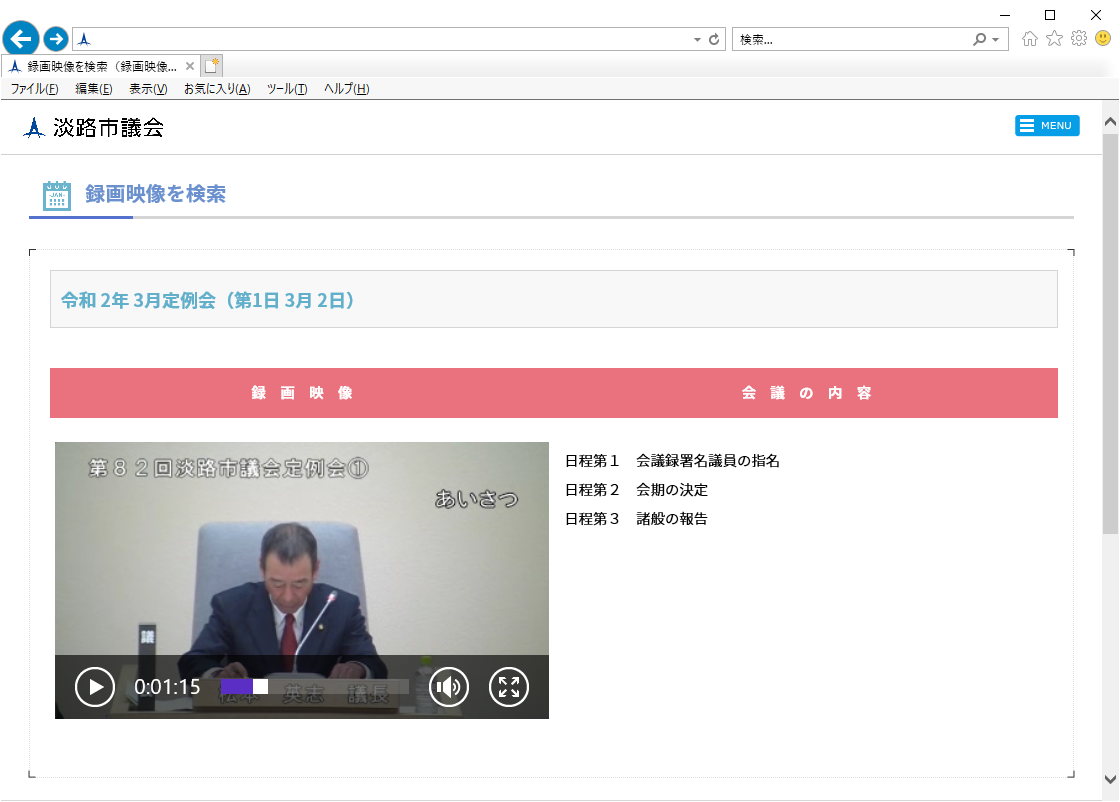Click the 録画映像 column header
The height and width of the screenshot is (802, 1120).
tap(302, 393)
